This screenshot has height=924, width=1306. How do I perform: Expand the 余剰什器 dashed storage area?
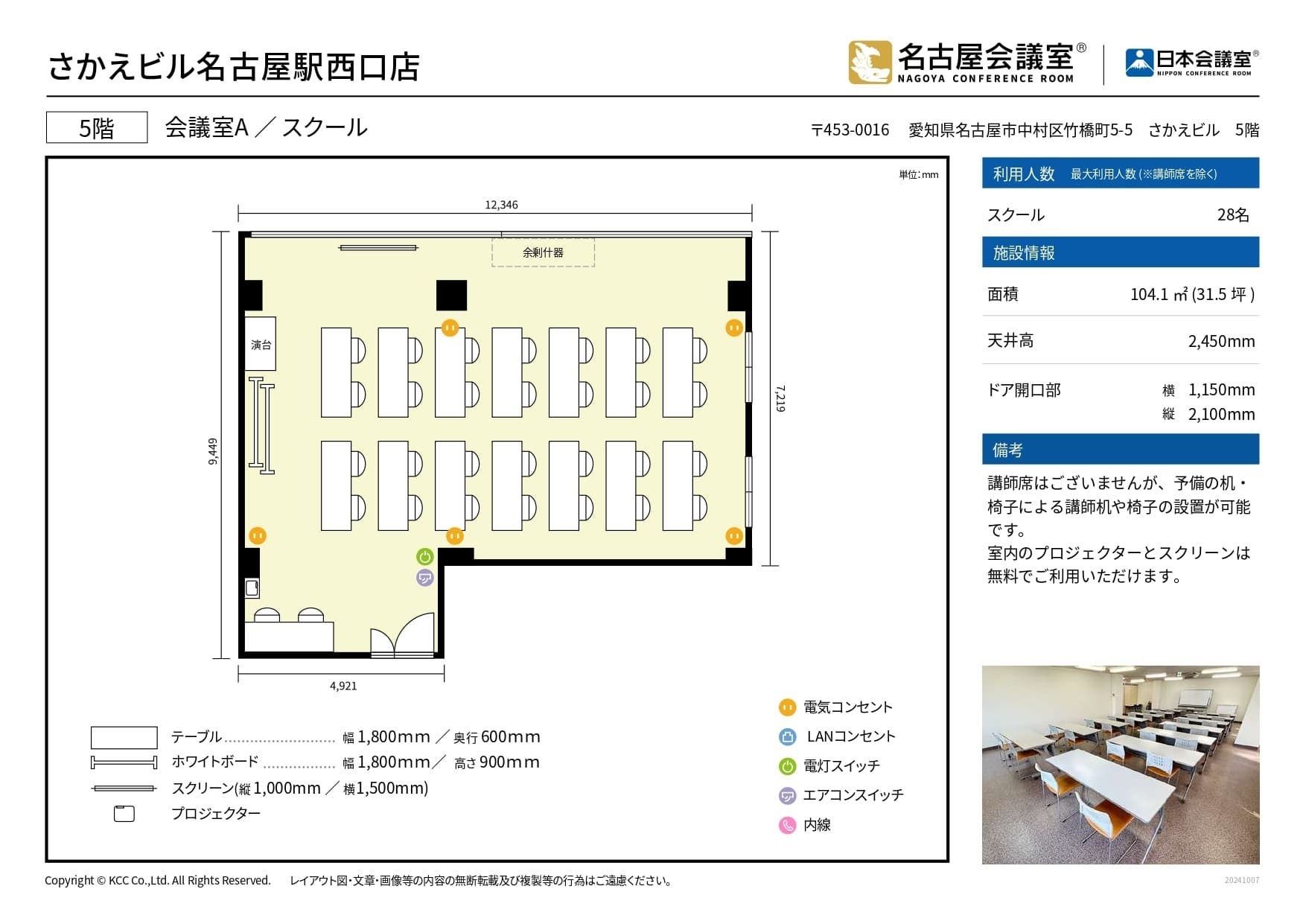coord(544,252)
